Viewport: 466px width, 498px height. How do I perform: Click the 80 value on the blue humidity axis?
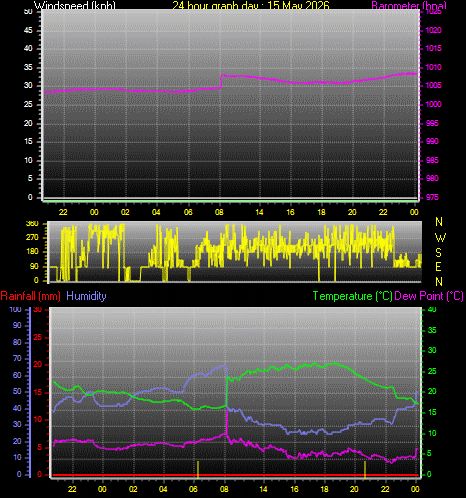17,342
